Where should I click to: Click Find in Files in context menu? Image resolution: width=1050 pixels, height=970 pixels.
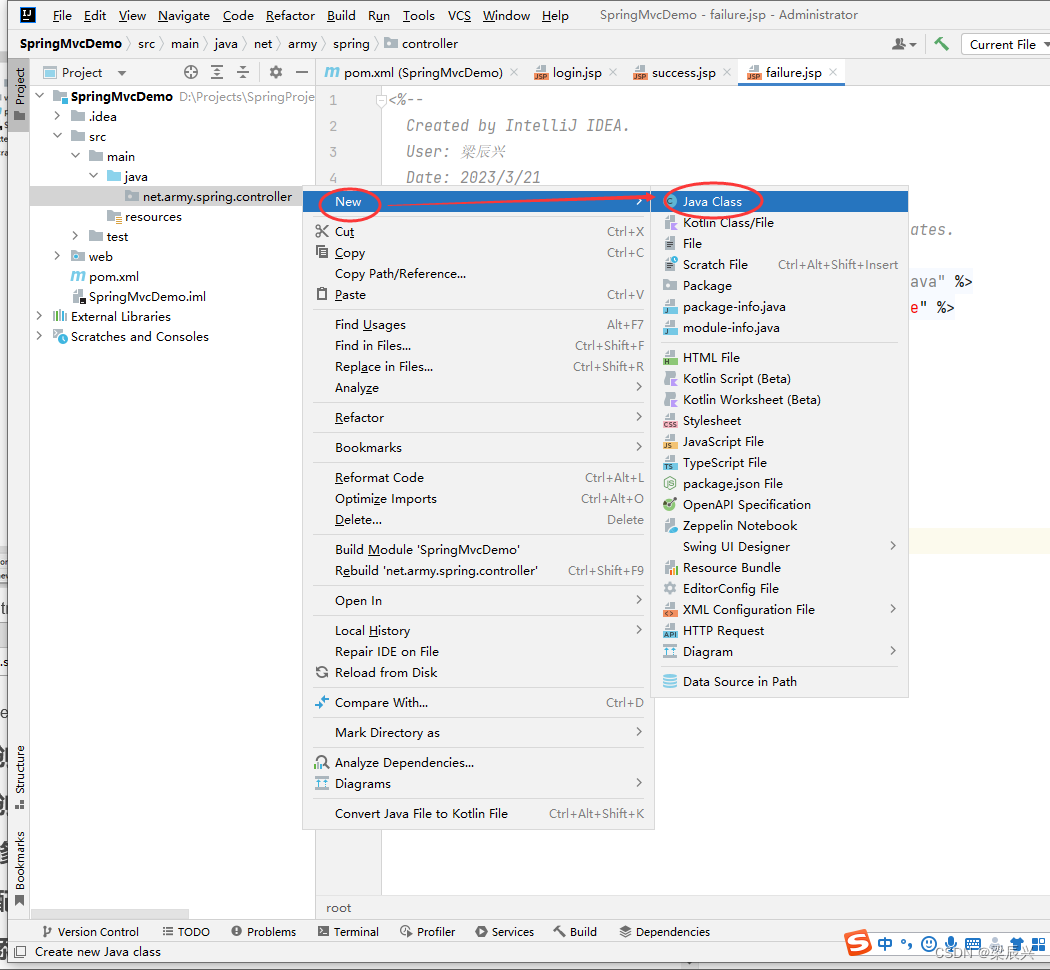(478, 345)
